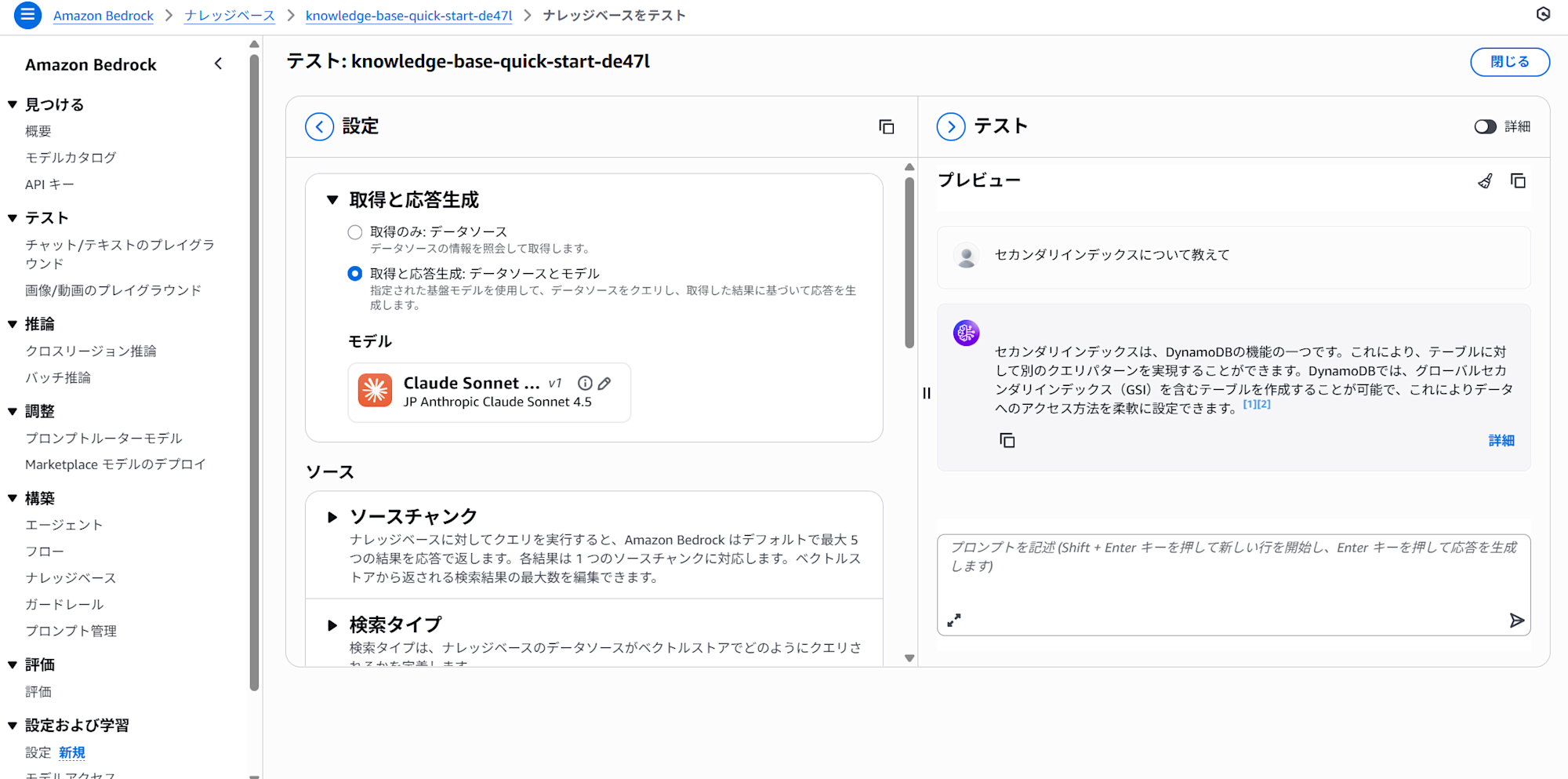Select 取得と応答生成: データソースとモデル radio option
Screen dimensions: 1568x779
[355, 274]
